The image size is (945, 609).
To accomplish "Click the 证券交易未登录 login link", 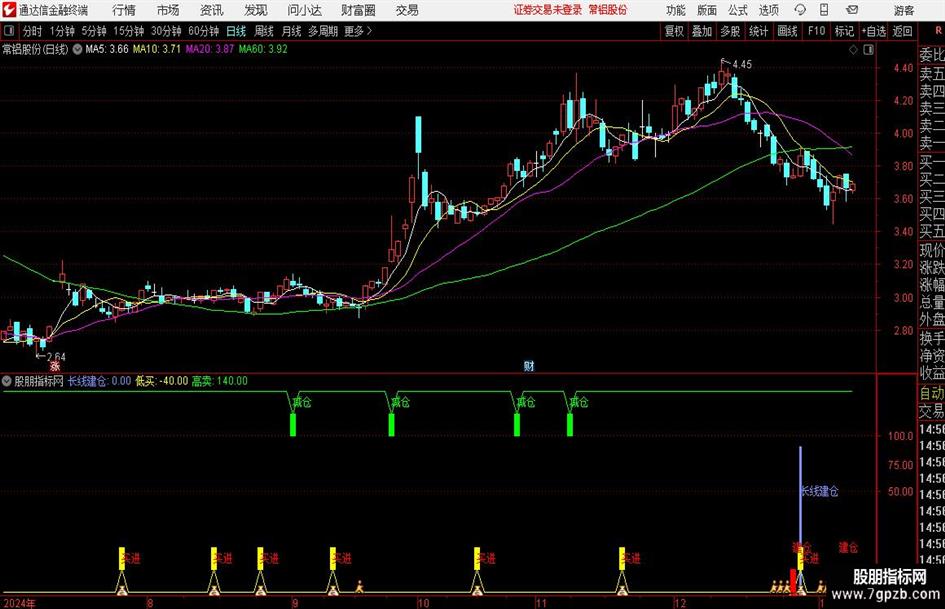I will pos(548,10).
